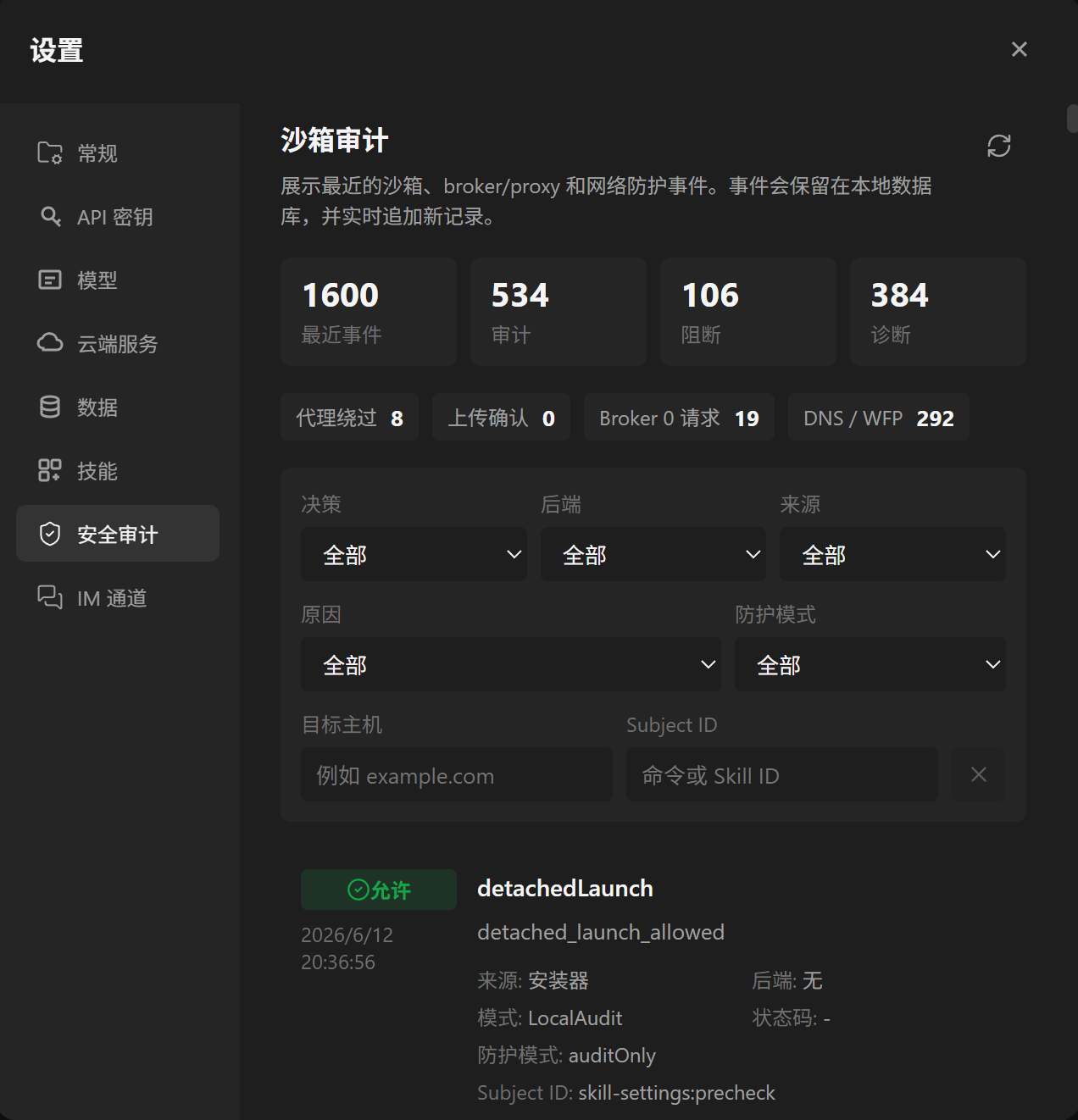Click the 模式: LocalAudit detail
This screenshot has width=1078, height=1120.
550,1017
